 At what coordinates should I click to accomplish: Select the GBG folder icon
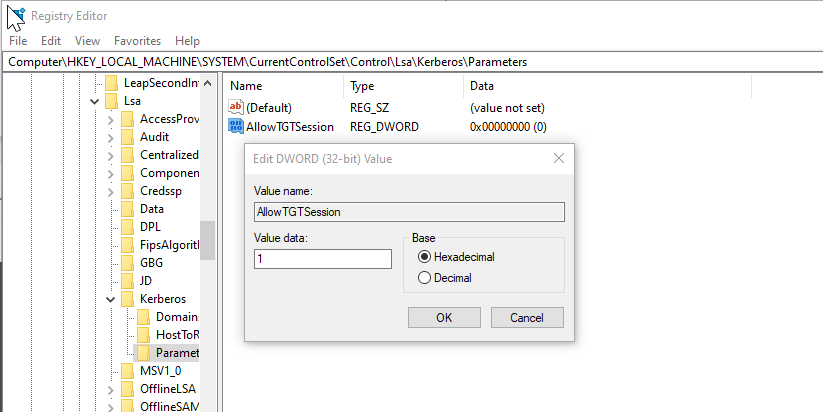coord(128,263)
